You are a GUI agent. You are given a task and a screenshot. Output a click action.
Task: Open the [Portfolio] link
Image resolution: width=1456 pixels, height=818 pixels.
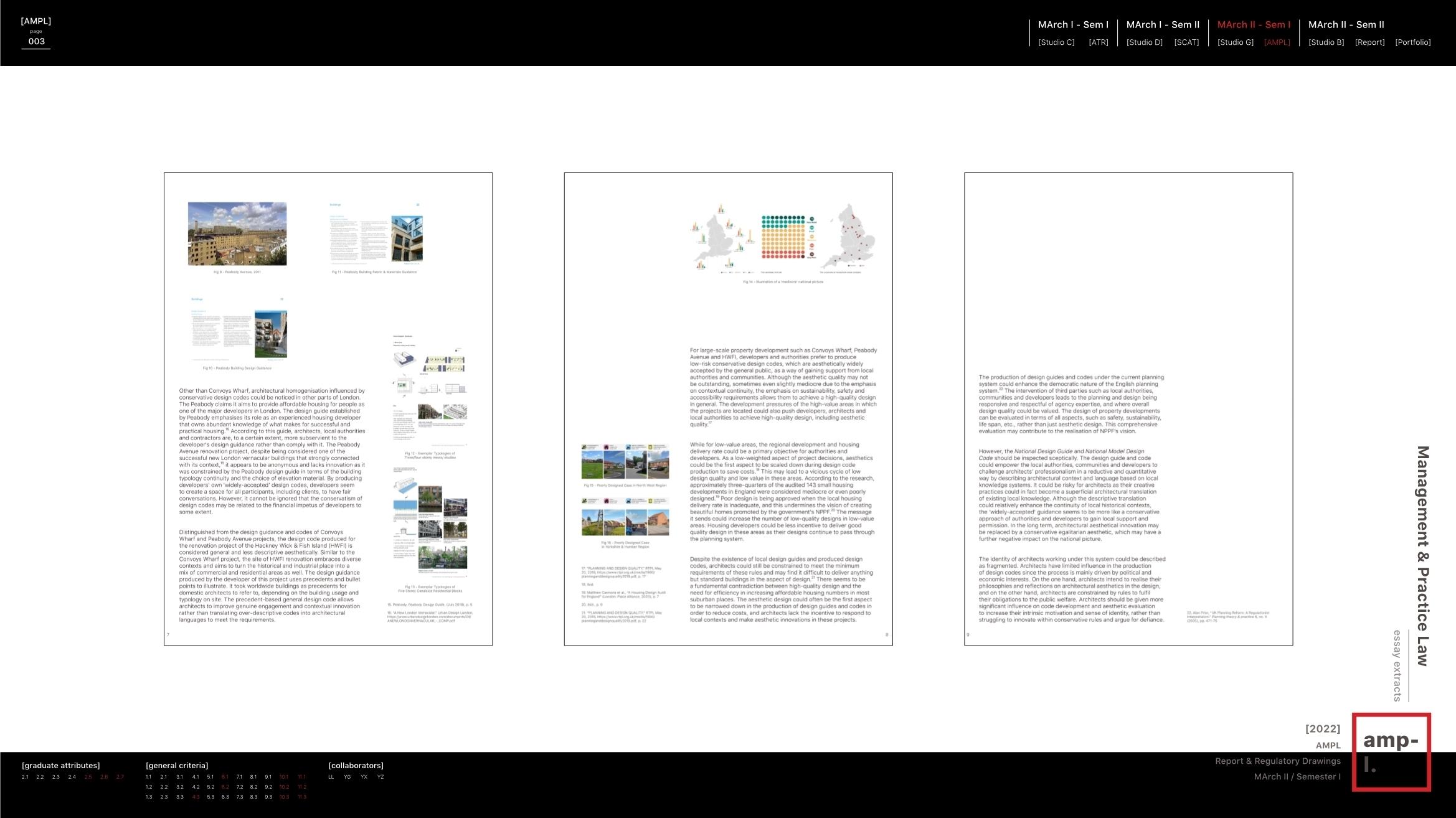[1412, 42]
